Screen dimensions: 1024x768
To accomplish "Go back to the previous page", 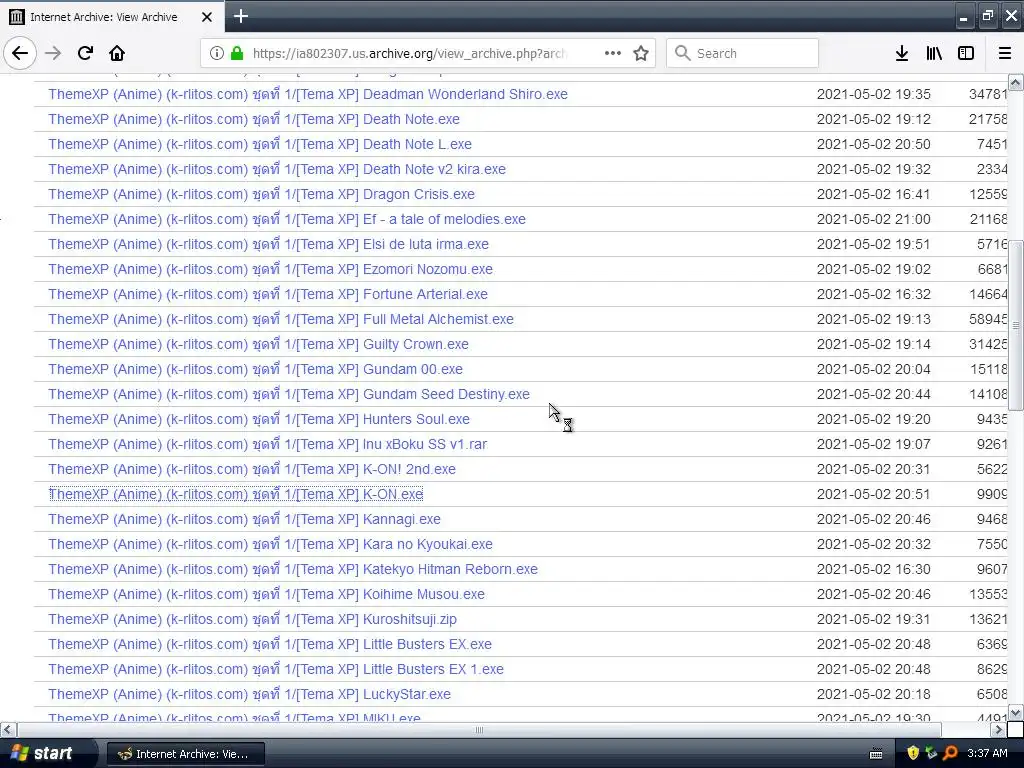I will tap(20, 53).
